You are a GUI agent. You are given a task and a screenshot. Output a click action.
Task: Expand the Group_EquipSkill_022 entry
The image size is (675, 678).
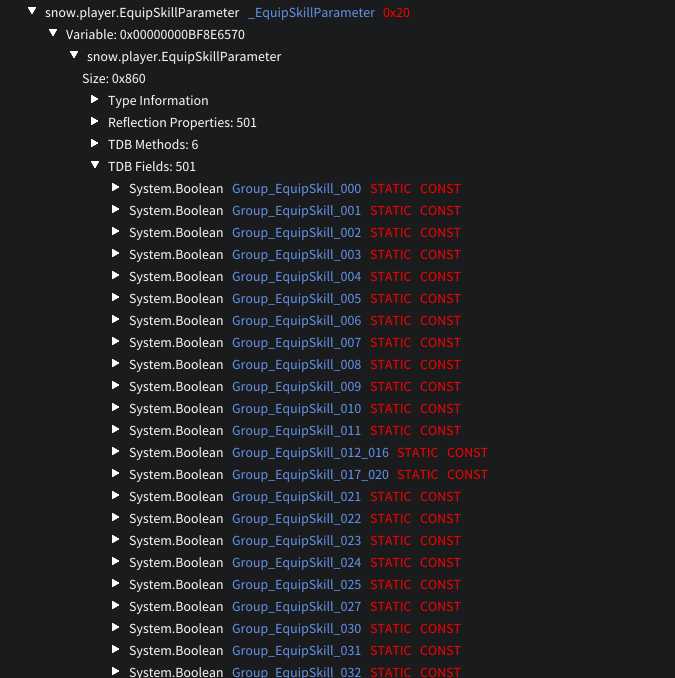tap(117, 518)
